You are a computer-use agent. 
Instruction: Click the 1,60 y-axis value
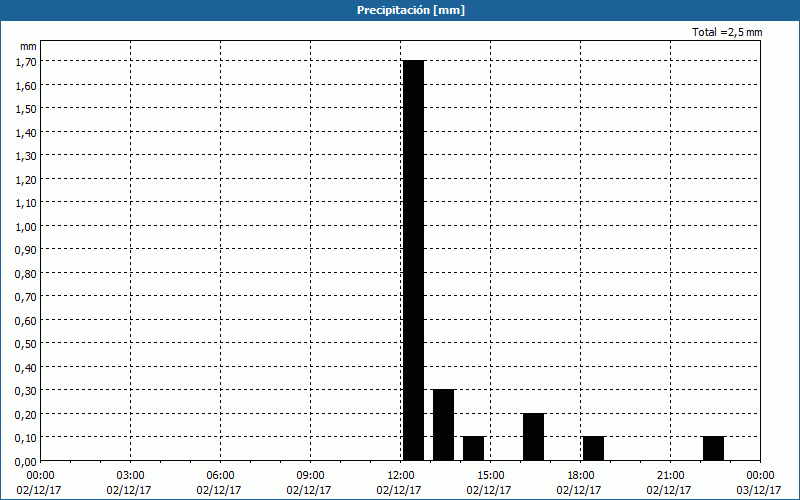26,85
